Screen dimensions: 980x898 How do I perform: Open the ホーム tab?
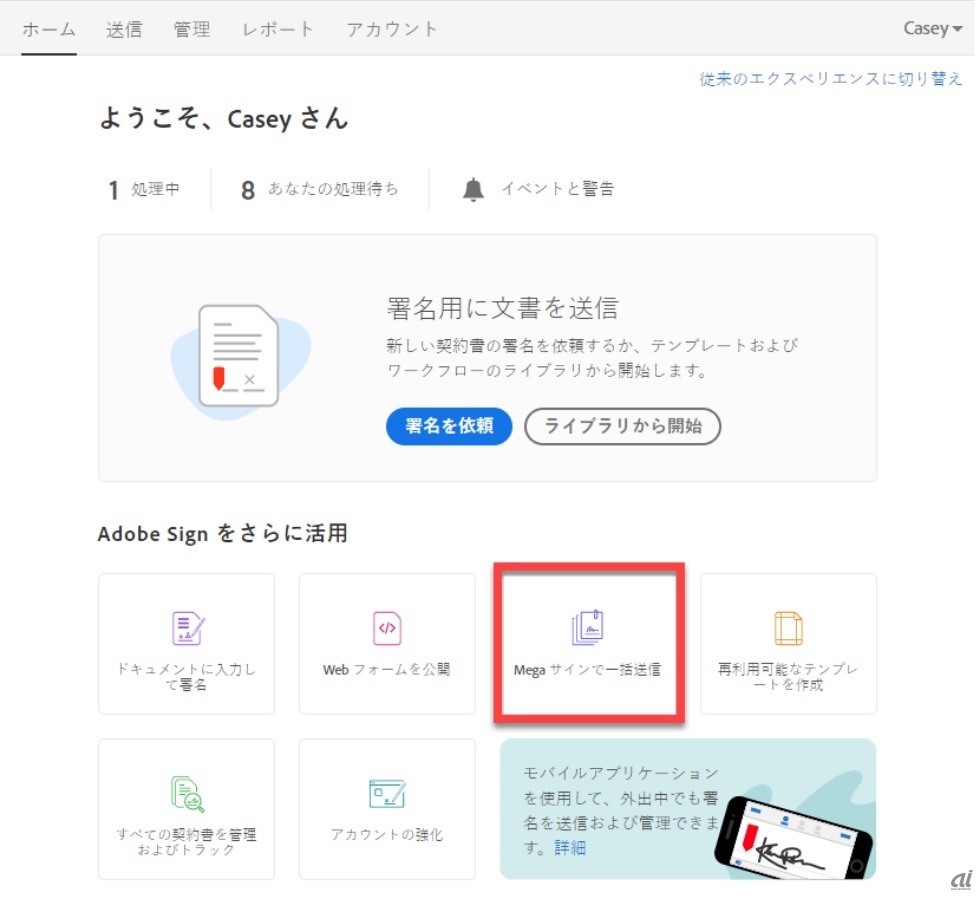(x=49, y=29)
